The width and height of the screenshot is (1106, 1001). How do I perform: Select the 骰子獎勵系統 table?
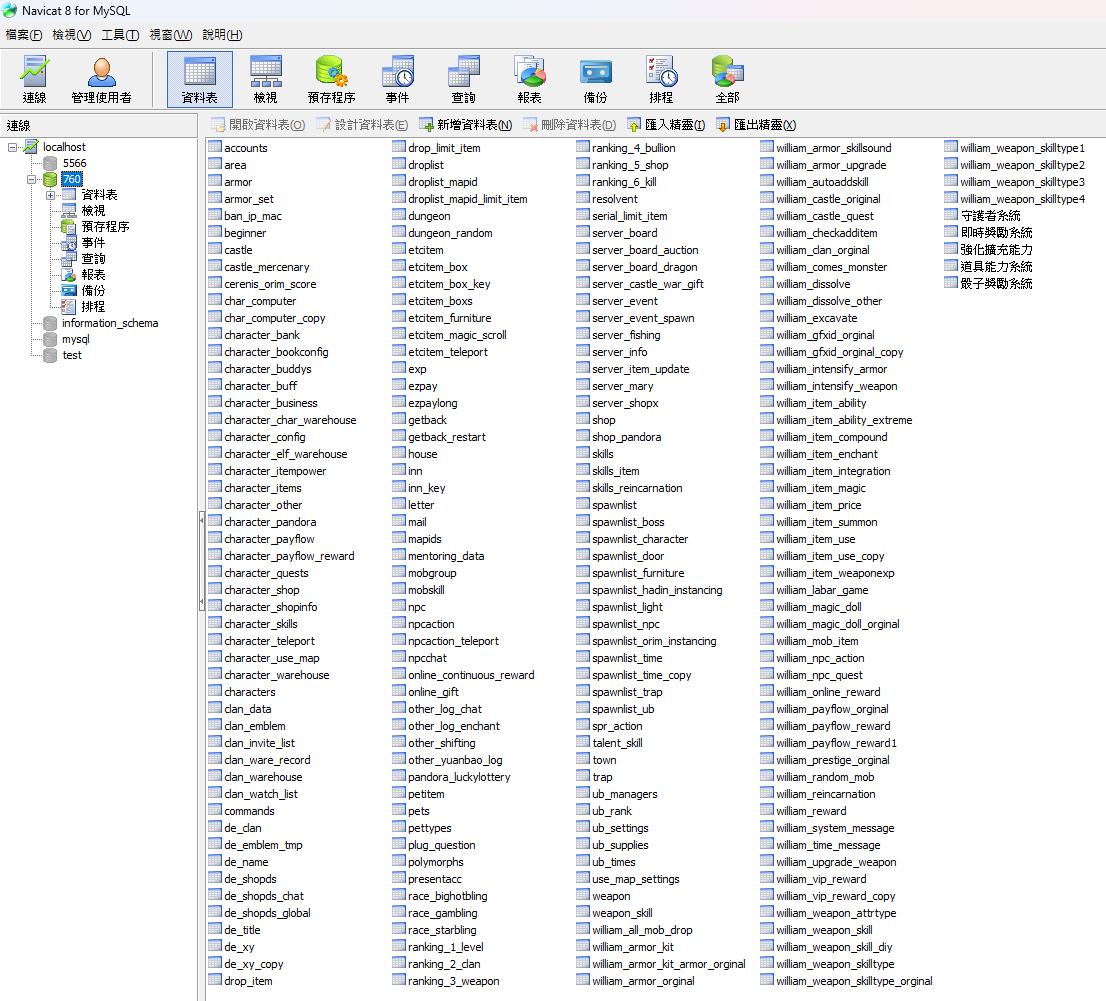tap(996, 284)
